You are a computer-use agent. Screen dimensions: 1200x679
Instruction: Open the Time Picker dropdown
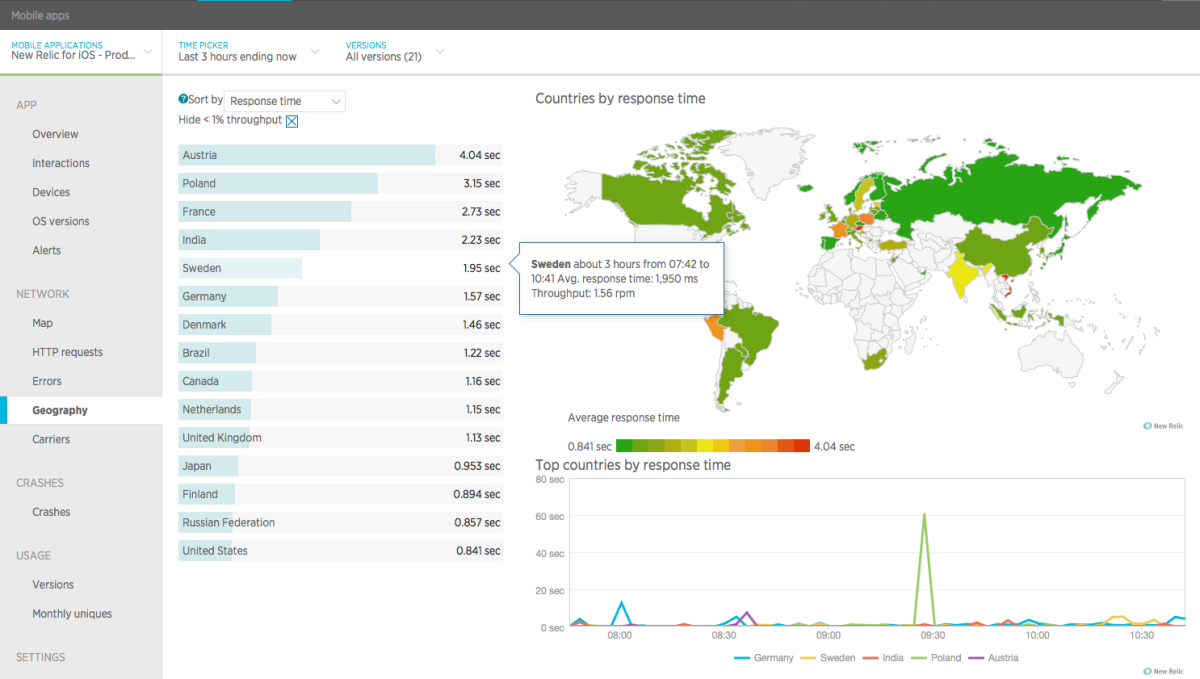[x=248, y=51]
